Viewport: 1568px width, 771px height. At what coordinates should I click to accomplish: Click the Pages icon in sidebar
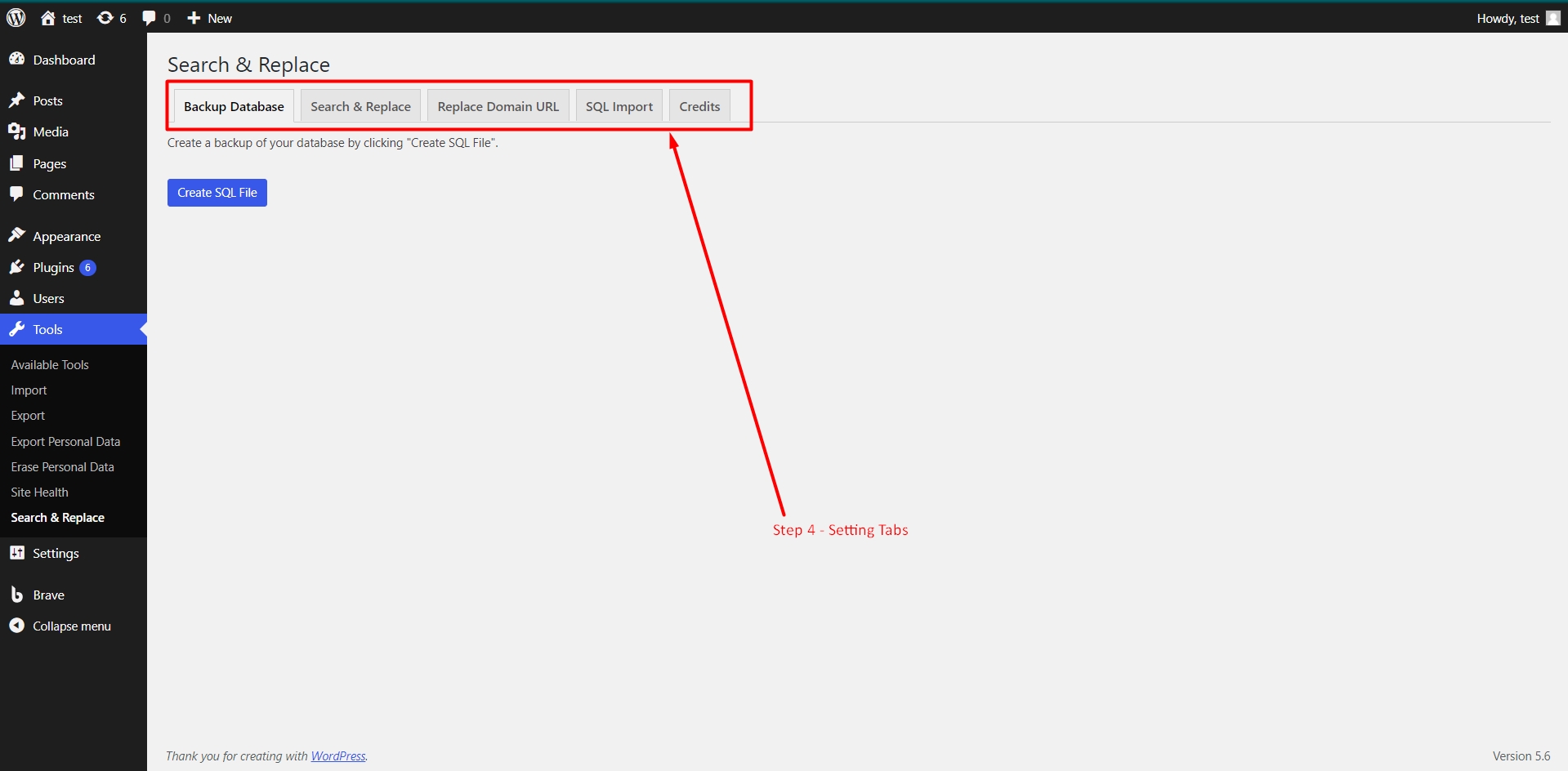[x=16, y=163]
